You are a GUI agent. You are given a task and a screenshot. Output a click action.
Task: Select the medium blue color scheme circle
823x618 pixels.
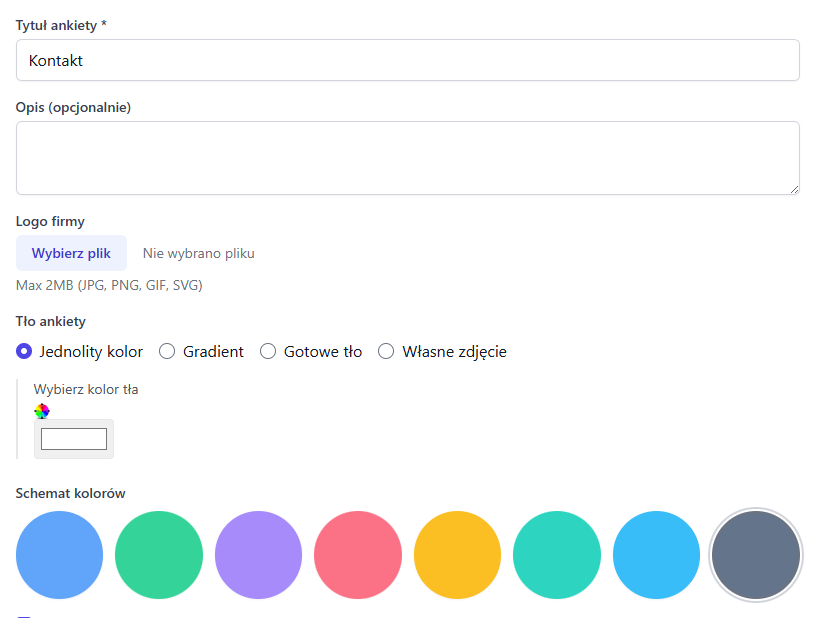pos(59,555)
